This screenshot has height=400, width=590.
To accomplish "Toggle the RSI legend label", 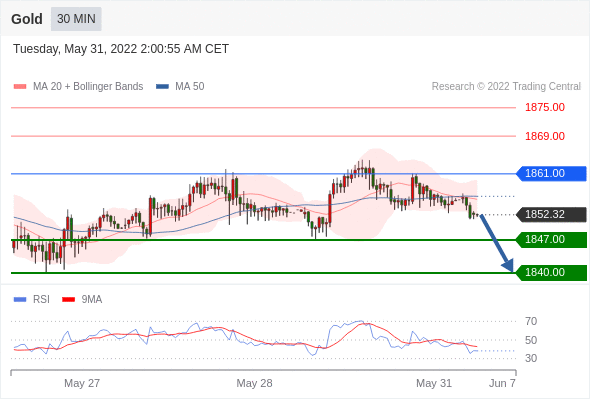I will point(41,300).
